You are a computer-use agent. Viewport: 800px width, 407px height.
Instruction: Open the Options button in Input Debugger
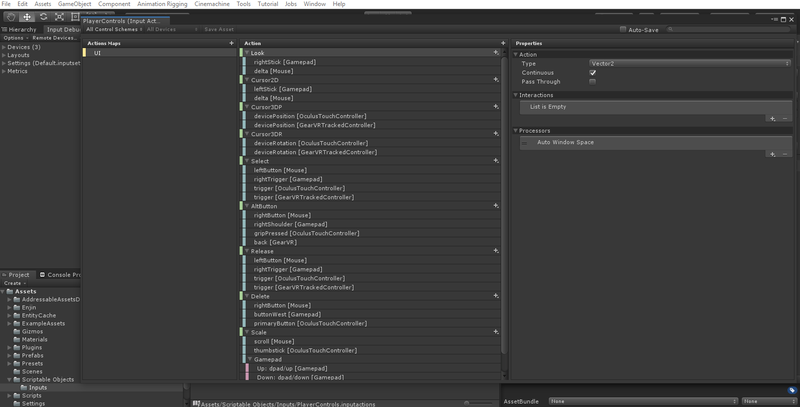pyautogui.click(x=15, y=38)
